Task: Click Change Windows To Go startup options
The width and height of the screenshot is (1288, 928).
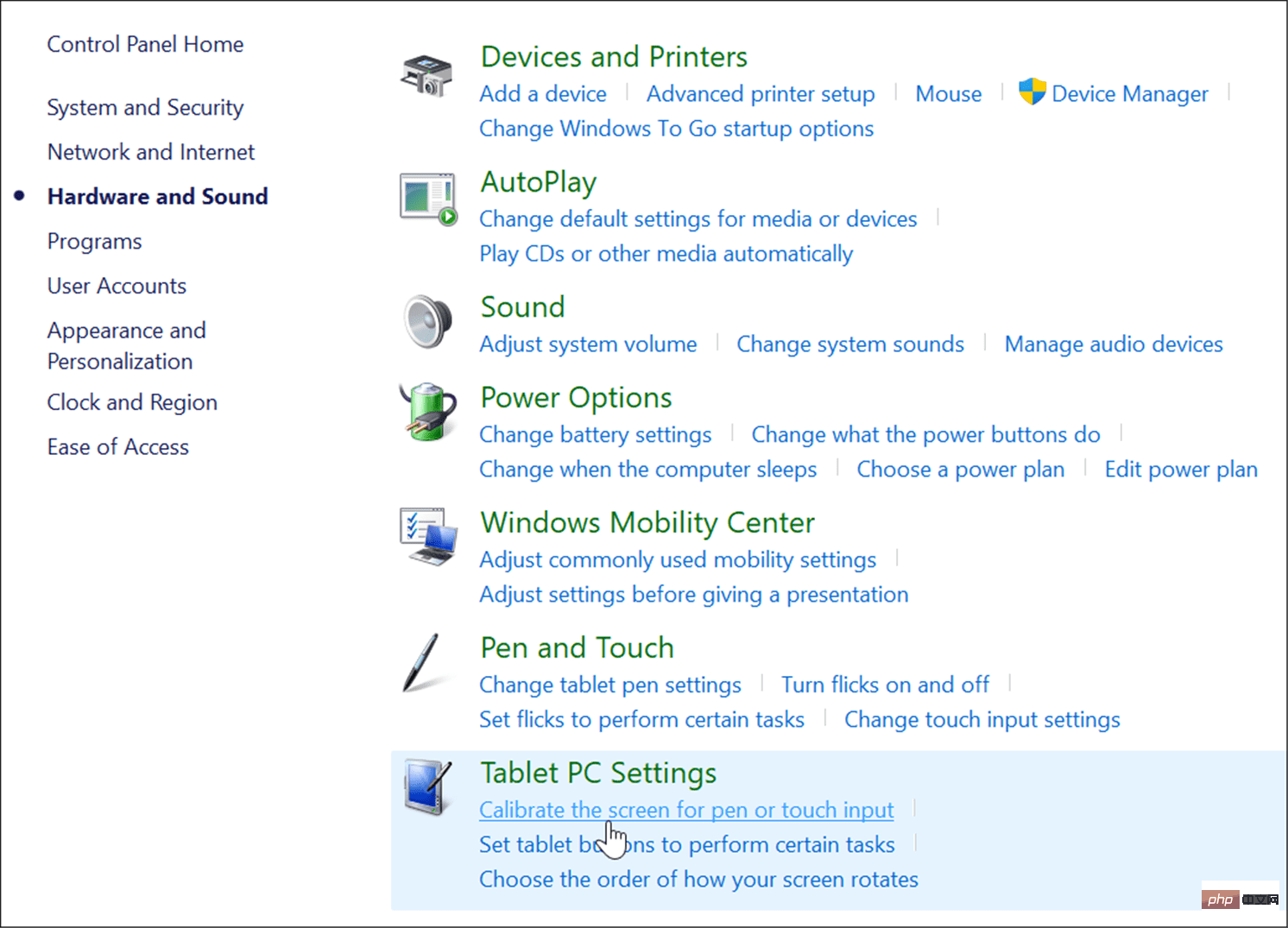Action: pos(677,129)
